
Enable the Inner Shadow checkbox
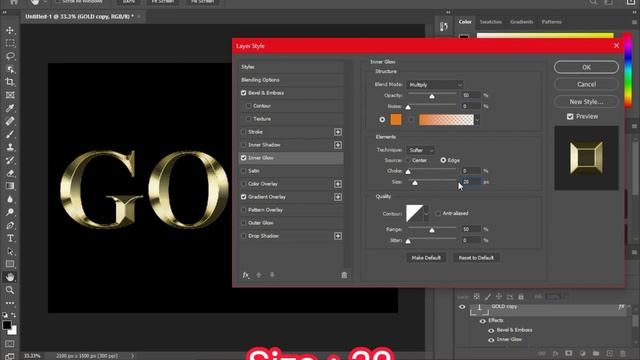click(244, 145)
